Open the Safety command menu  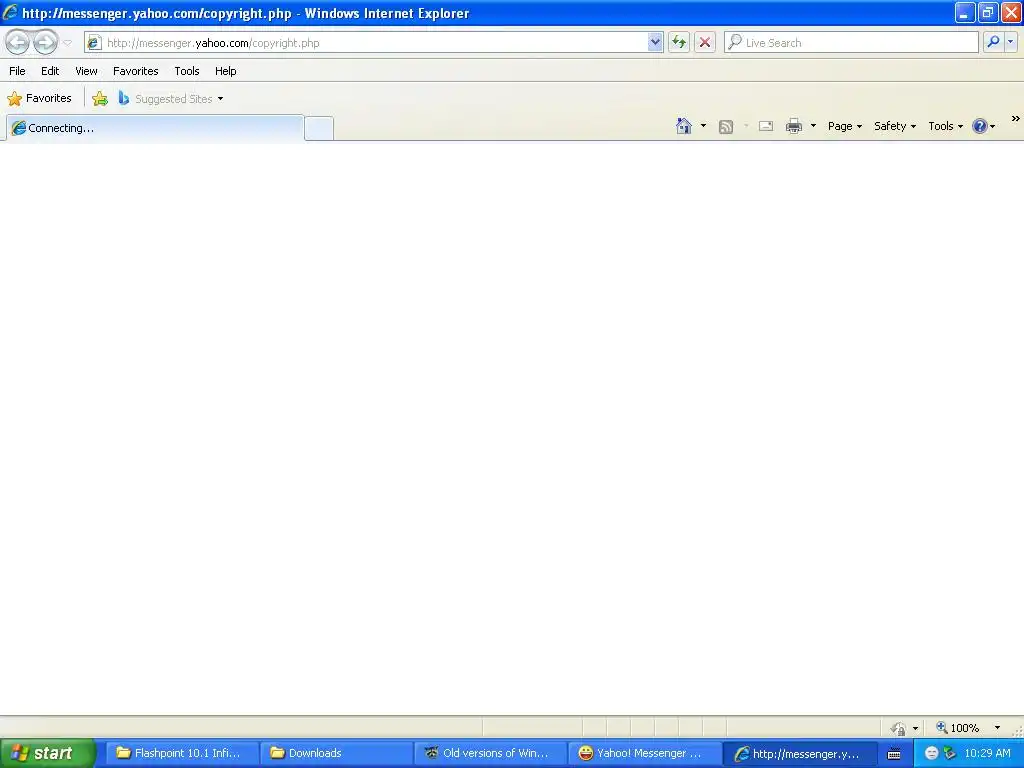point(894,126)
